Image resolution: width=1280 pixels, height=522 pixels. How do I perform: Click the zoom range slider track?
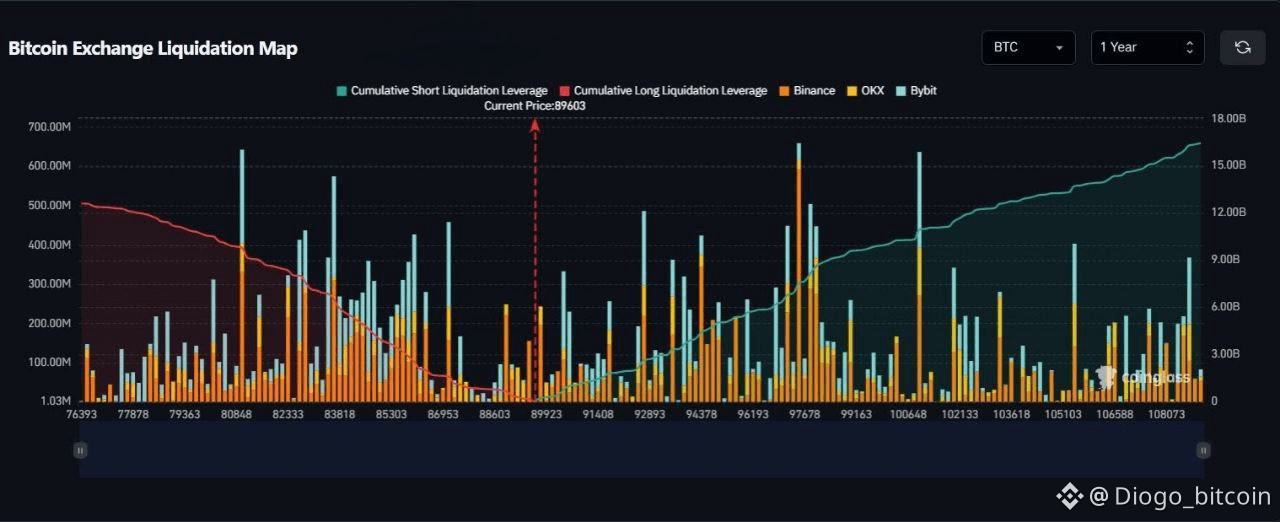tap(642, 451)
